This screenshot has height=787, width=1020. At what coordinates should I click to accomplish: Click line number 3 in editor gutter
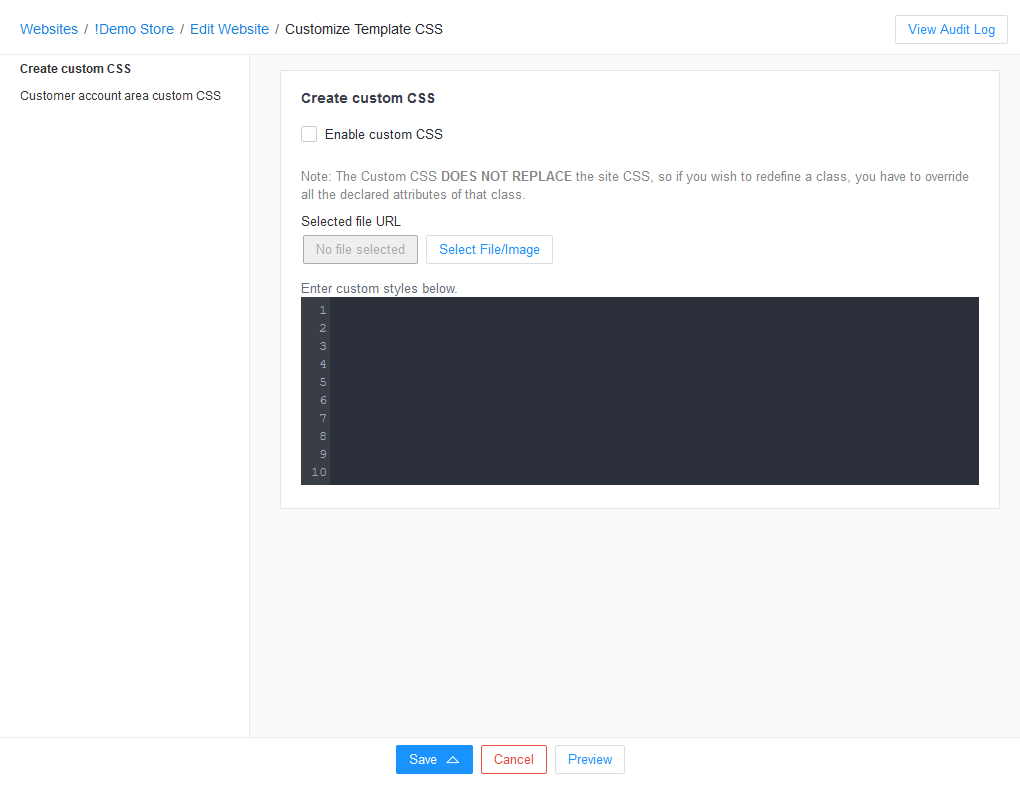tap(322, 346)
